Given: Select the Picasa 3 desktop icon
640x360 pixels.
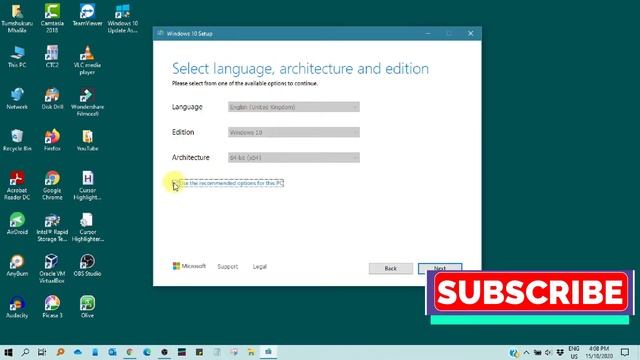Looking at the screenshot, I should coord(52,307).
